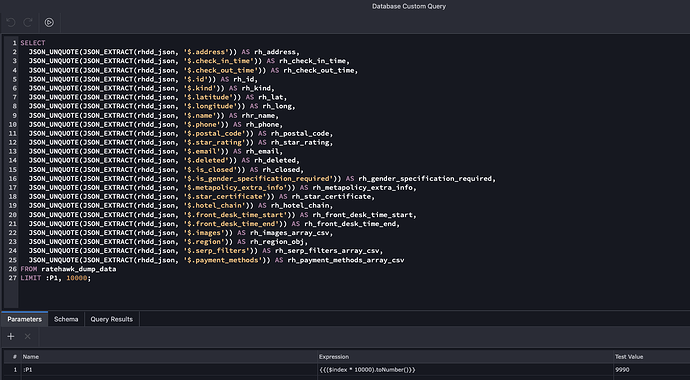Edit the $index expression cell
The image size is (690, 380).
[x=466, y=370]
